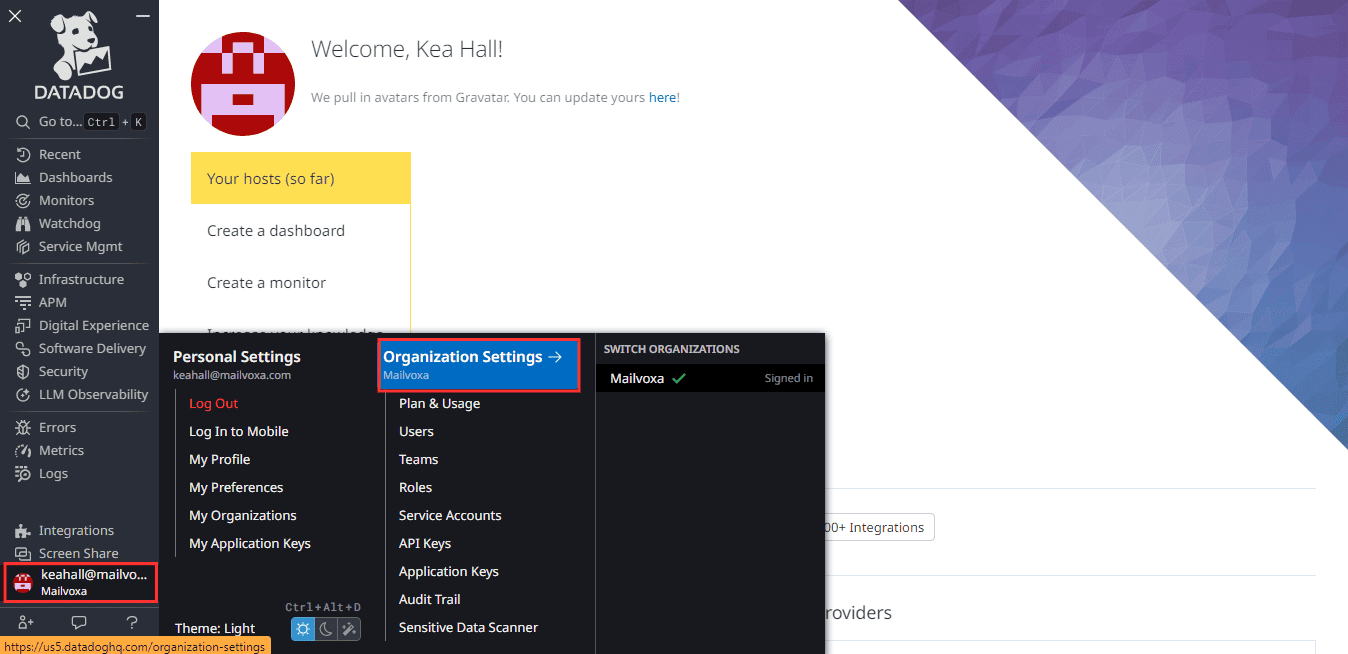
Task: Open the Monitors sidebar icon
Action: coord(23,201)
